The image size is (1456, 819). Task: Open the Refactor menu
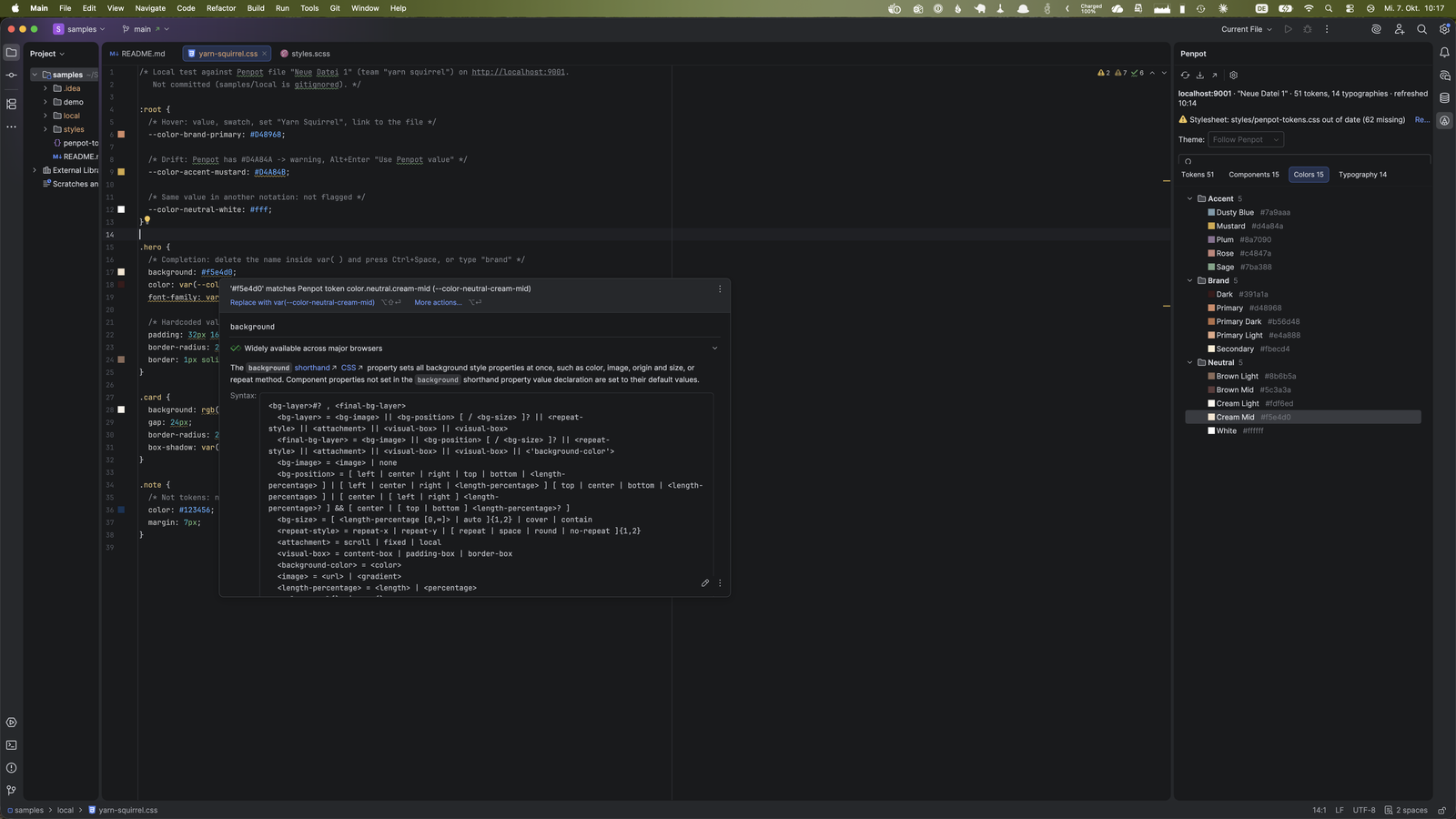click(x=221, y=8)
